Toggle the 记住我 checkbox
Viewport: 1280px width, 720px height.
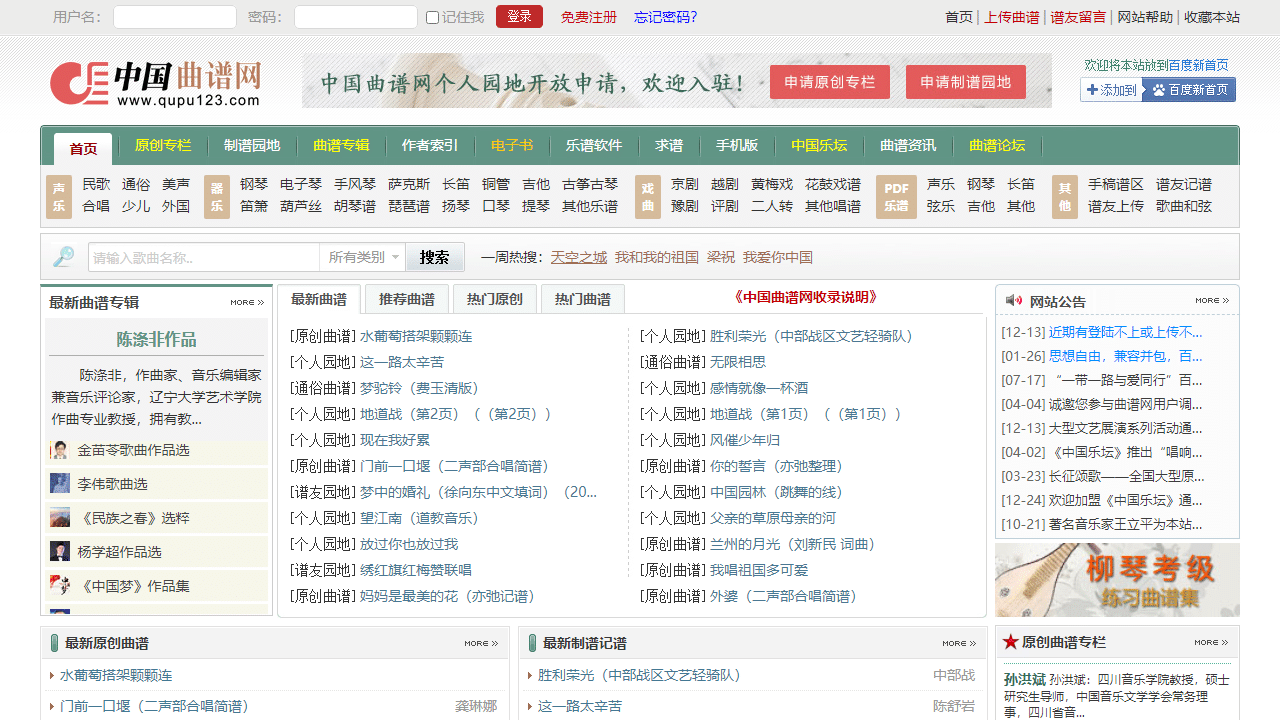(x=432, y=18)
